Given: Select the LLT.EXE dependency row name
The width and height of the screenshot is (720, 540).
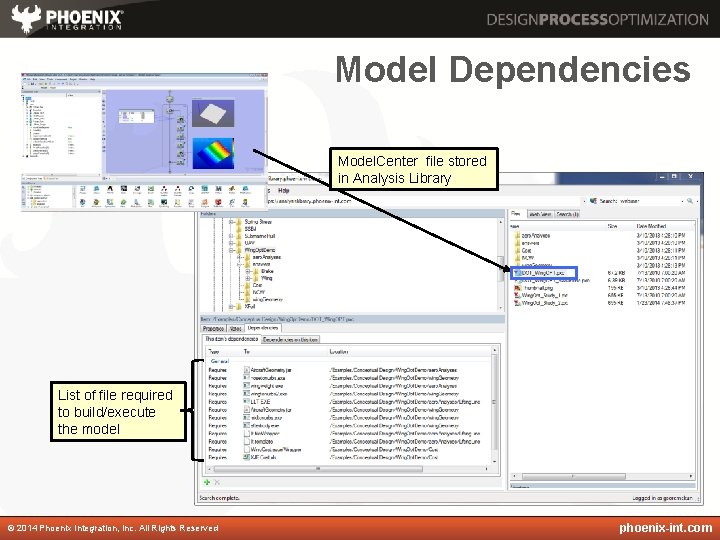Looking at the screenshot, I should click(260, 401).
